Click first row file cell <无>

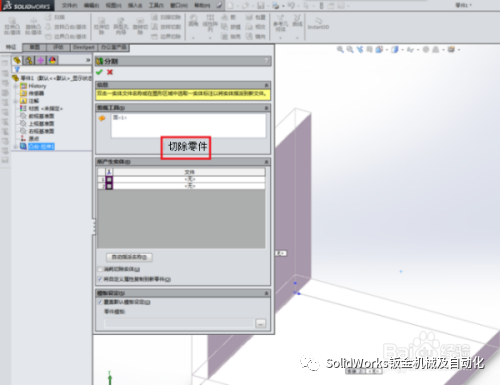189,179
